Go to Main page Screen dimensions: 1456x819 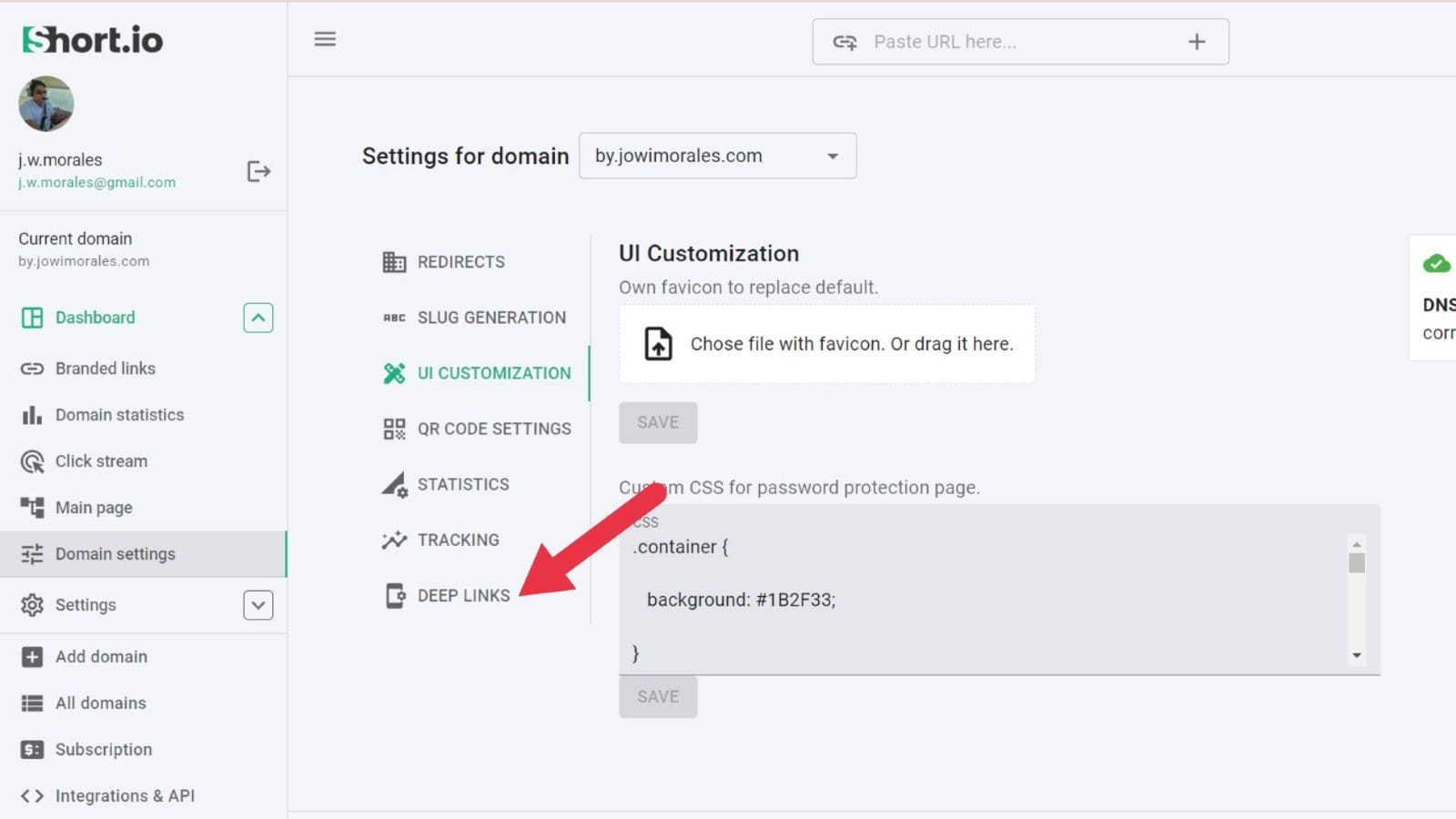pos(94,508)
